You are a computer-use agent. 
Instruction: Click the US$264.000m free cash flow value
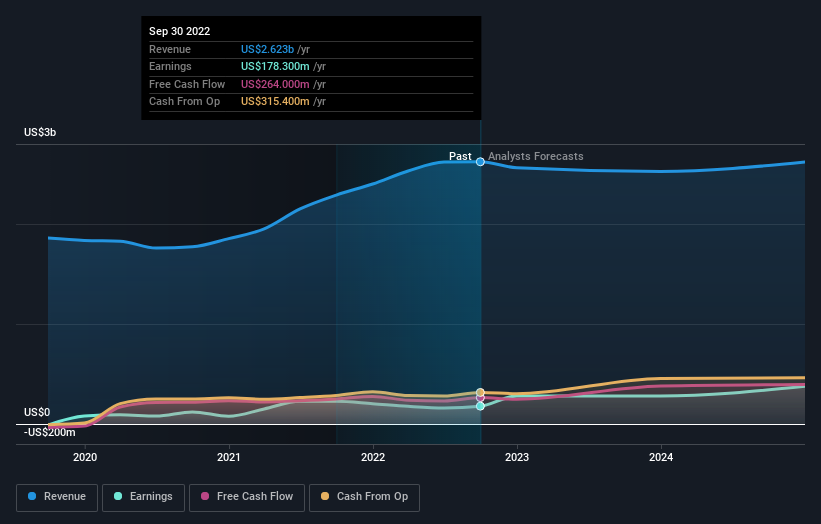[x=275, y=84]
